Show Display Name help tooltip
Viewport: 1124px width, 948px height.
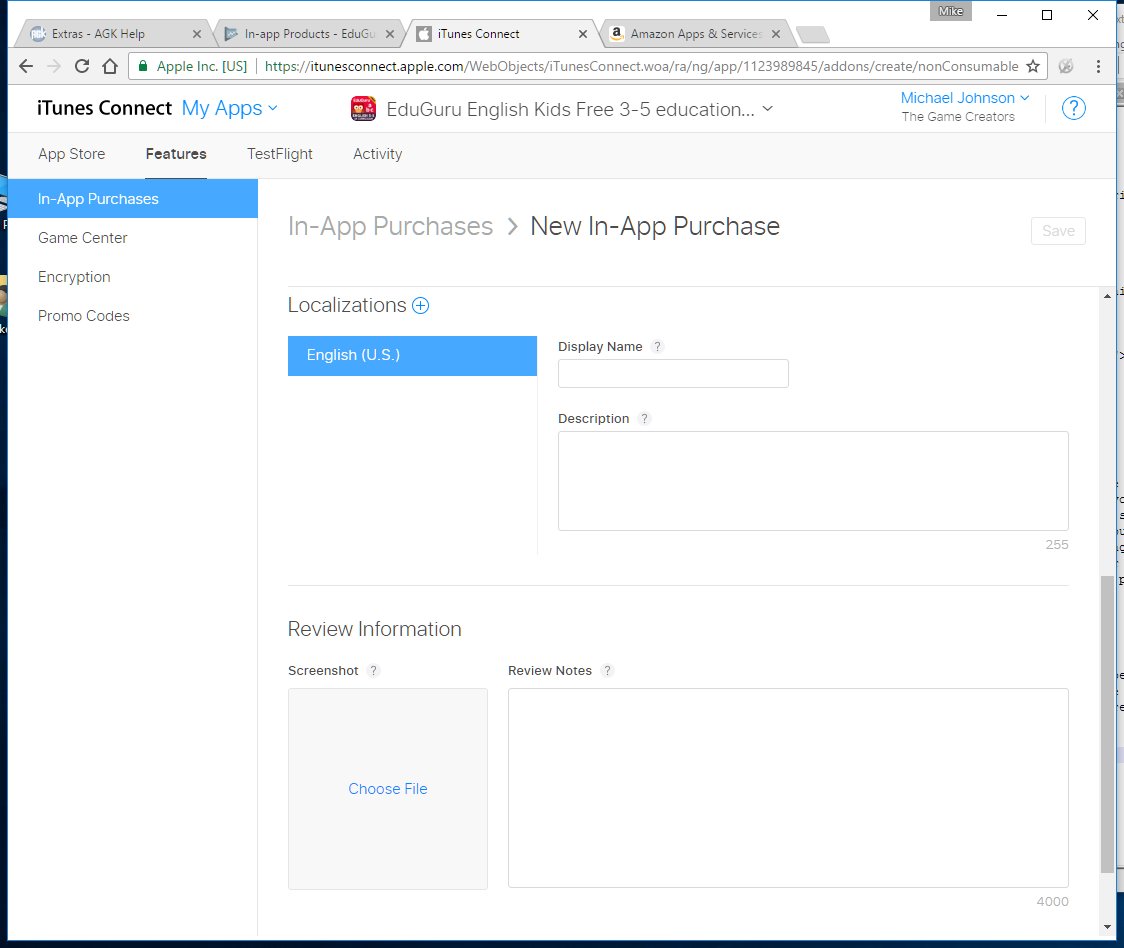point(657,346)
